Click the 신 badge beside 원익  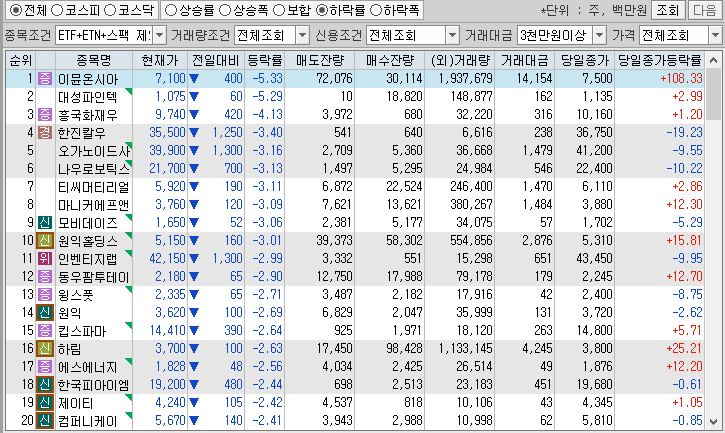click(45, 313)
